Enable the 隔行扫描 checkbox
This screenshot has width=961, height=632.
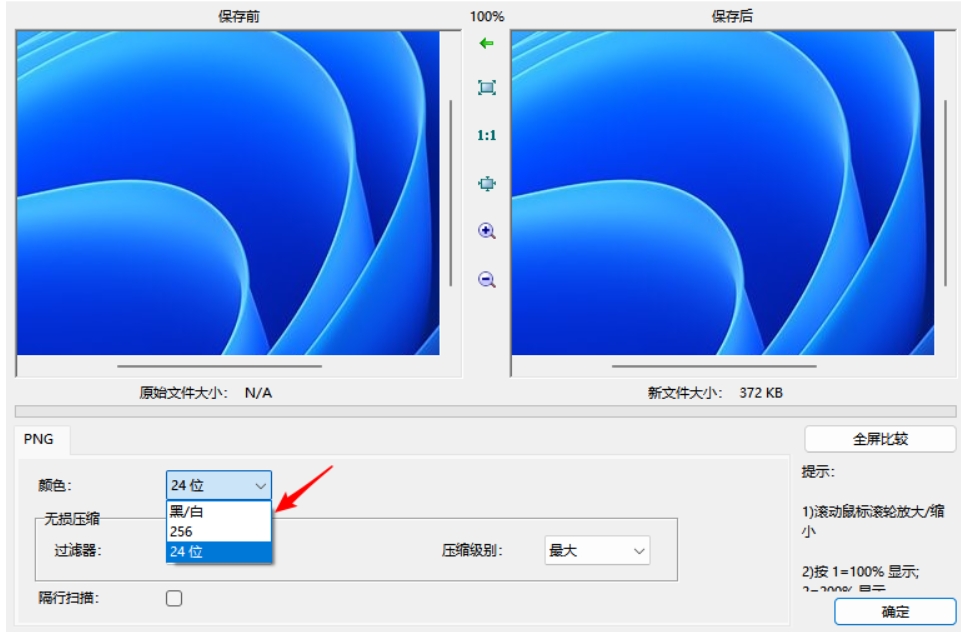(174, 598)
